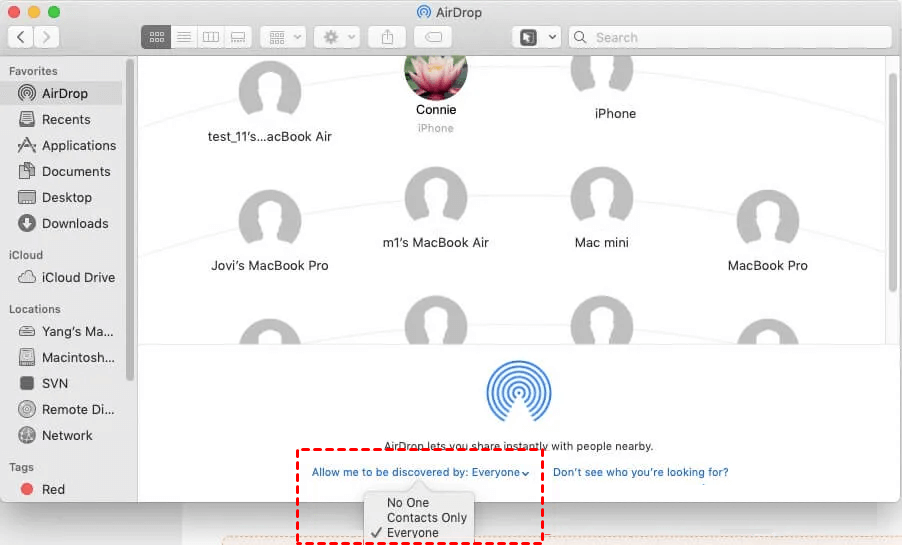Click the Share toolbar button

(387, 37)
